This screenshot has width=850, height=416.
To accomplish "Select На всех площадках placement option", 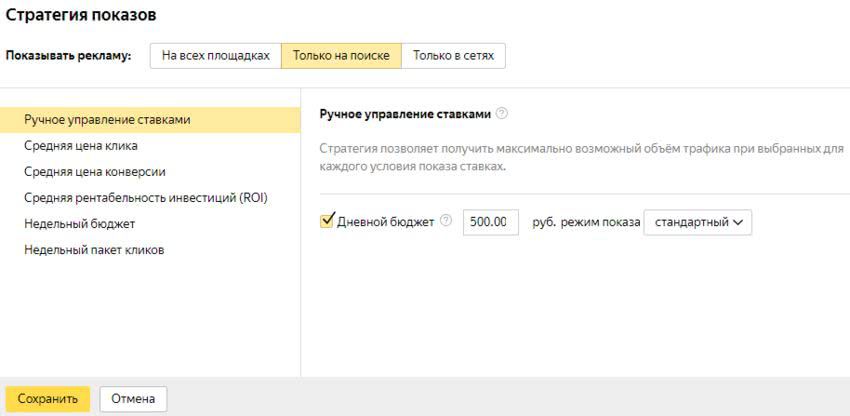I will (216, 56).
